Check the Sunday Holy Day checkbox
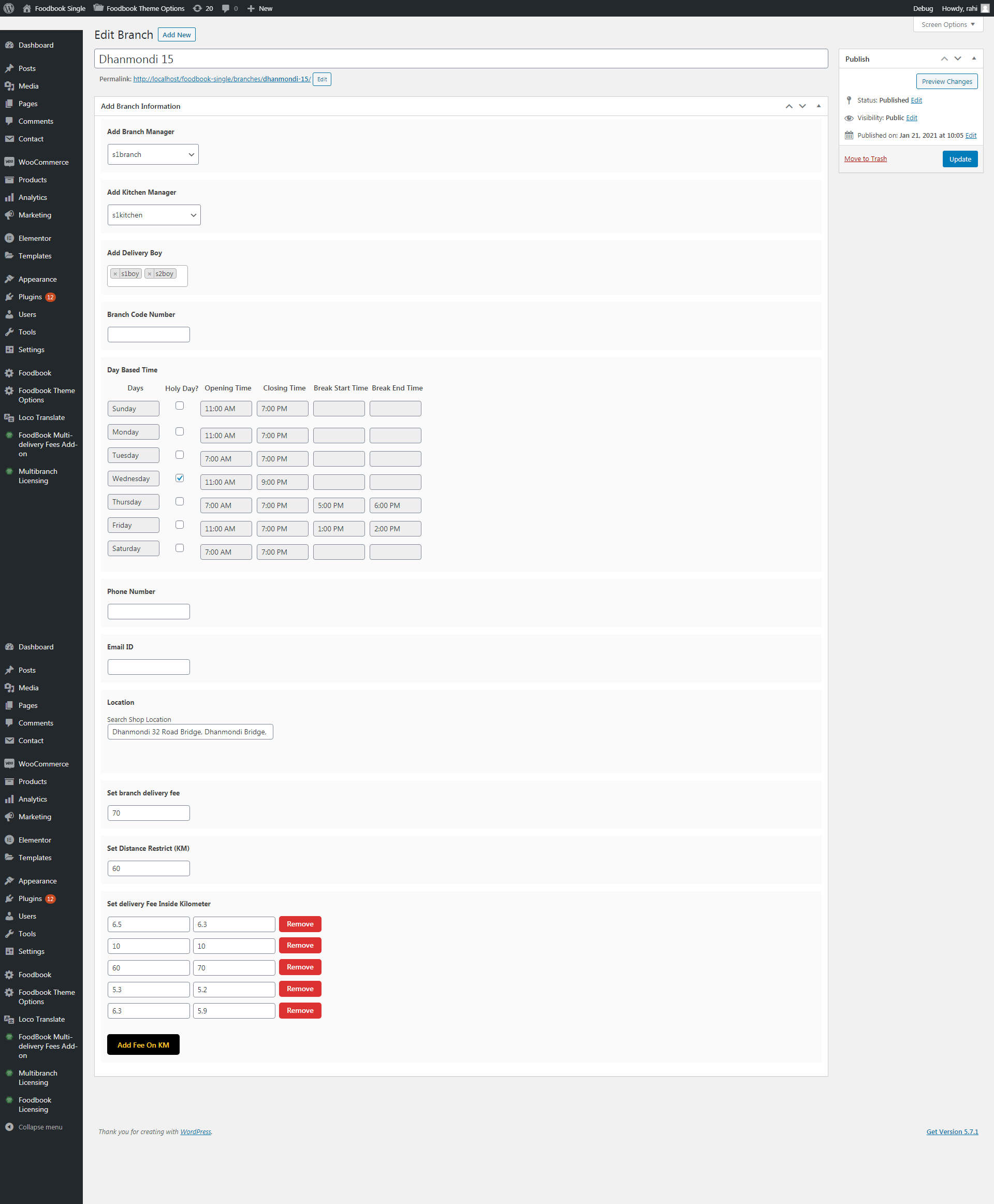The width and height of the screenshot is (994, 1204). [180, 405]
